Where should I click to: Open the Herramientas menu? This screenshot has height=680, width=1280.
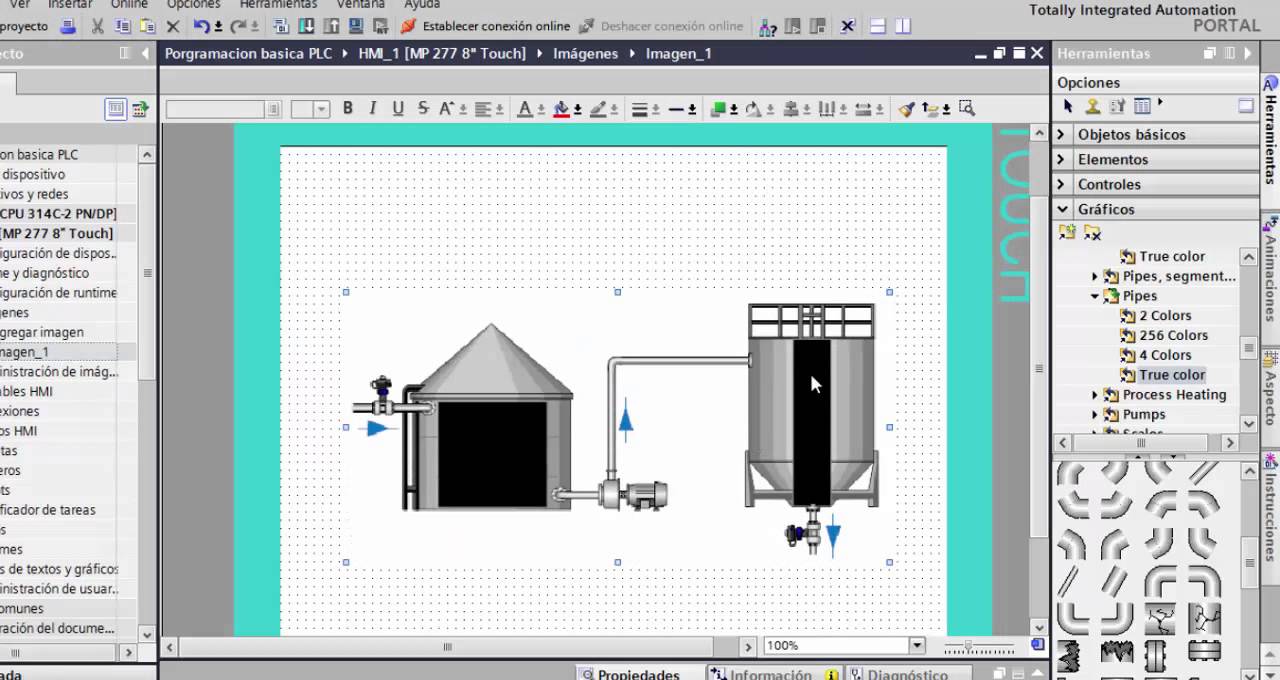pos(278,5)
